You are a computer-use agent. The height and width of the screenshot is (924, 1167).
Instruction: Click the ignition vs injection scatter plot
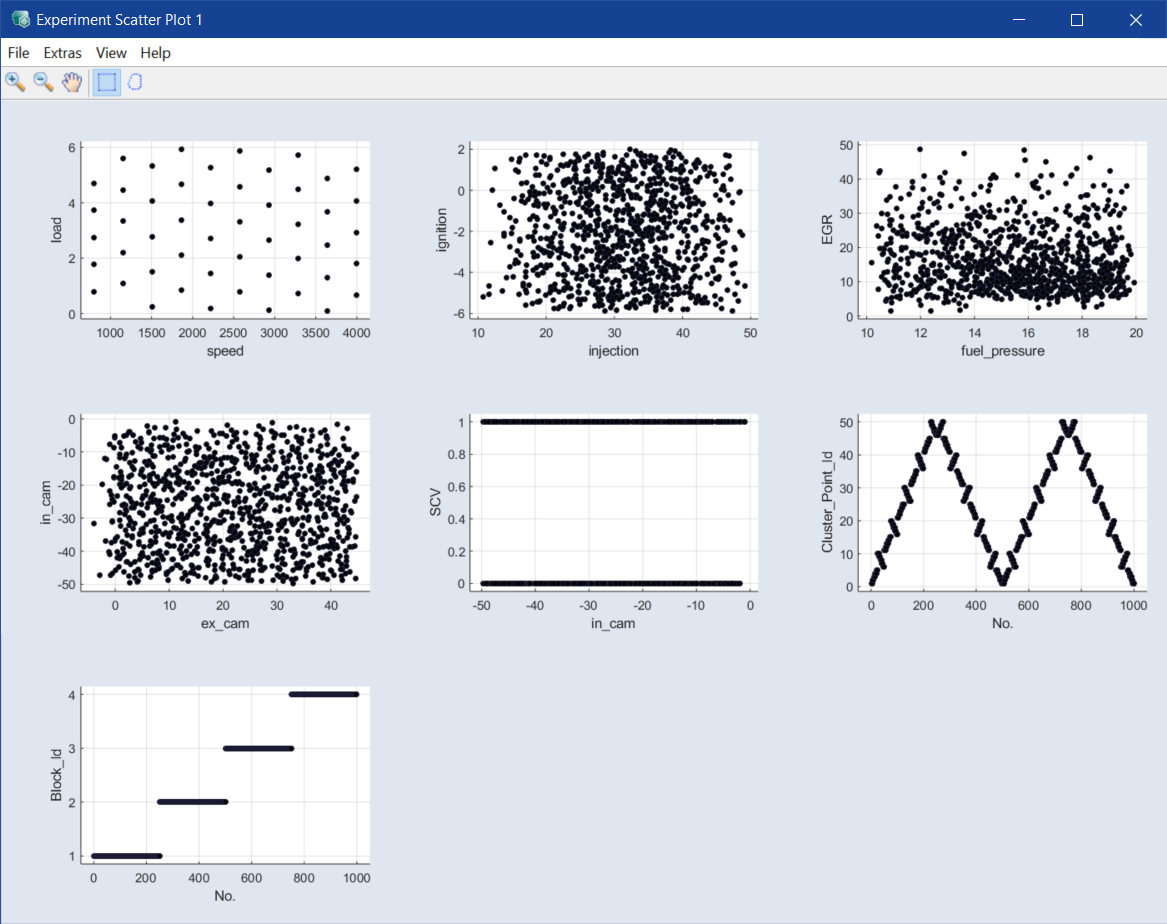614,229
